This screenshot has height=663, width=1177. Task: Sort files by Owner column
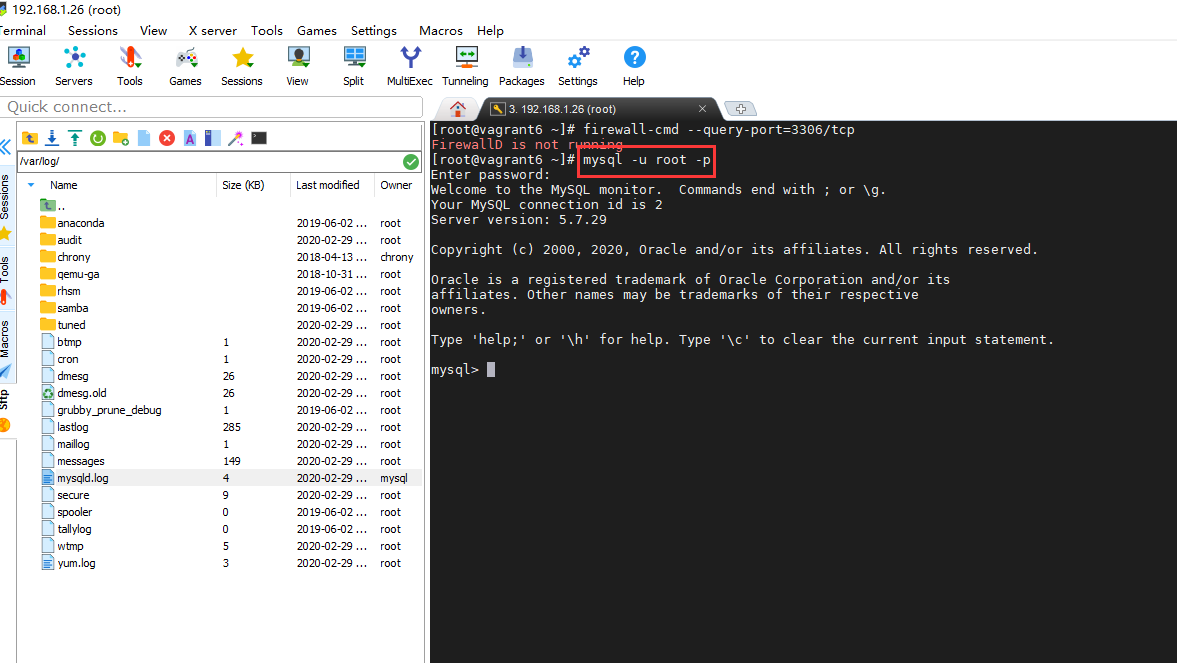point(396,185)
